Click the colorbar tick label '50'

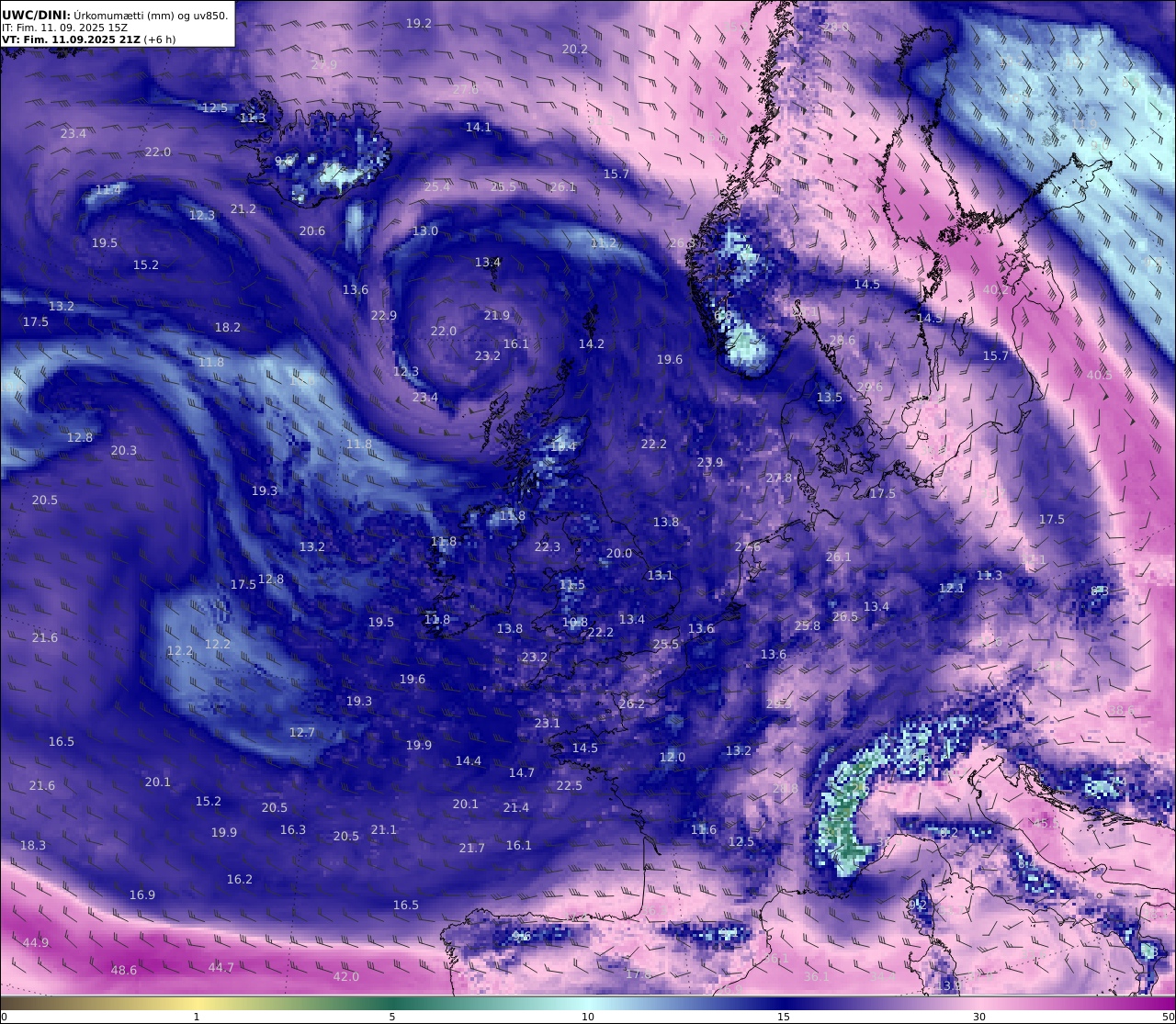(x=1167, y=1017)
